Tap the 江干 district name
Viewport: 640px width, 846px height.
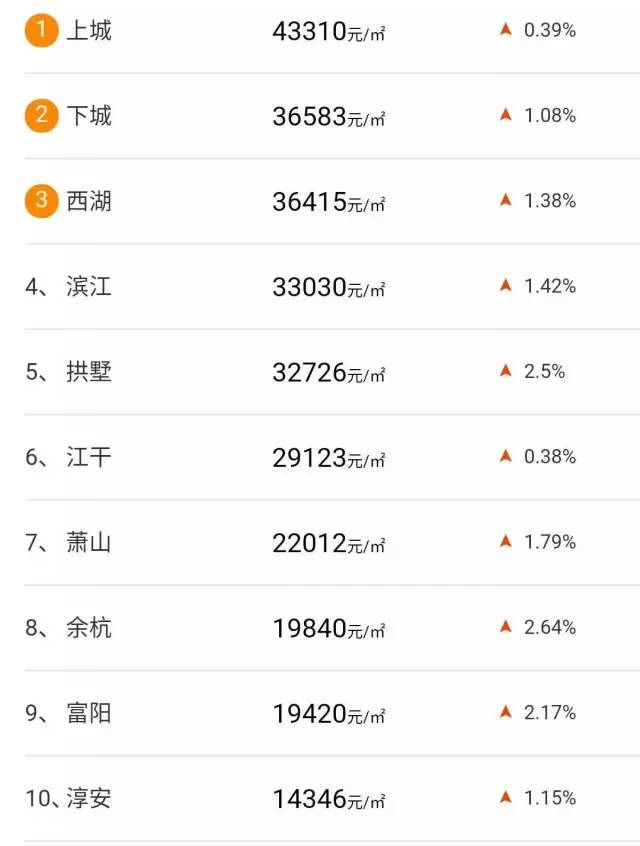pyautogui.click(x=89, y=457)
